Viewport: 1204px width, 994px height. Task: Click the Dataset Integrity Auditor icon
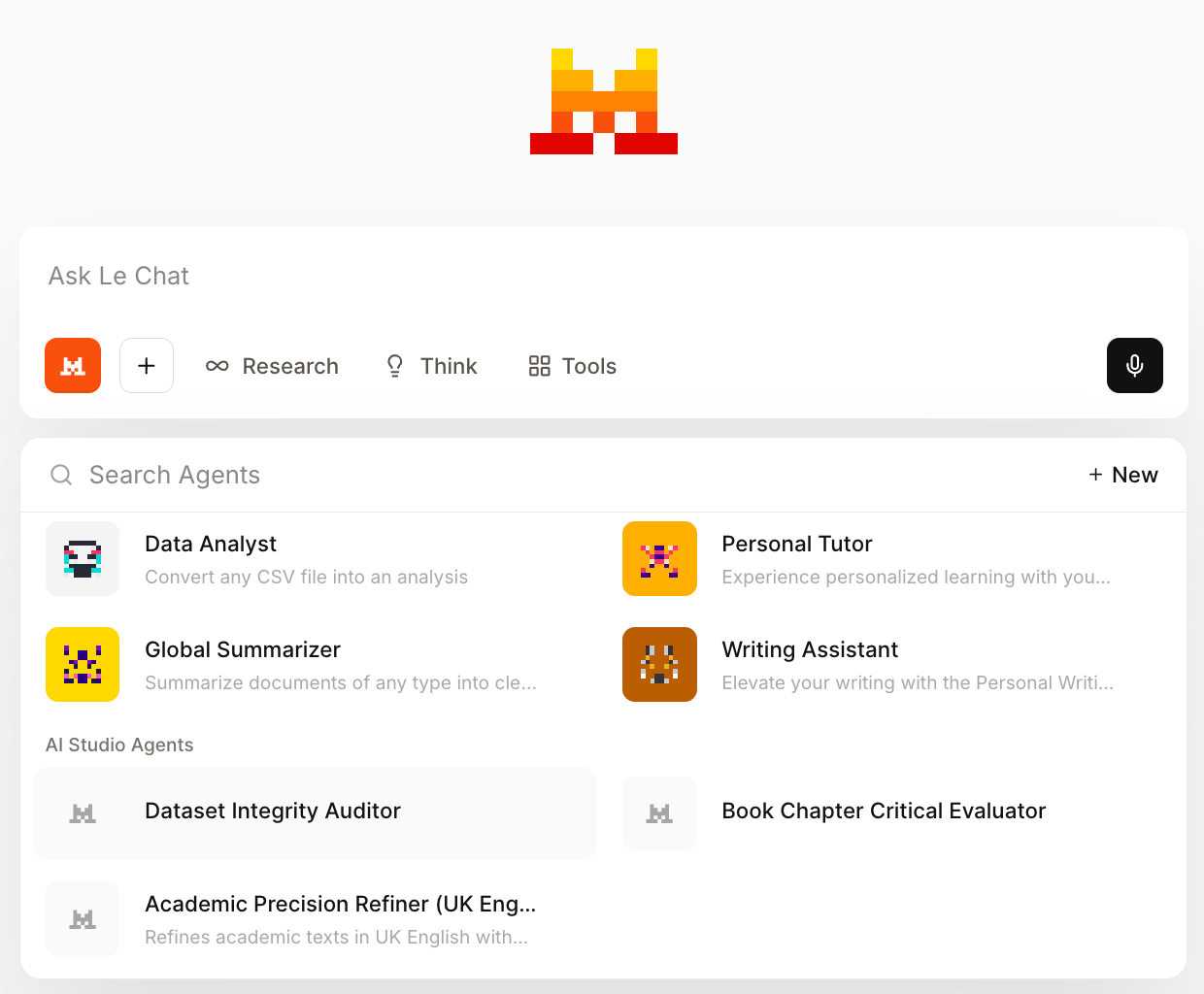point(83,813)
